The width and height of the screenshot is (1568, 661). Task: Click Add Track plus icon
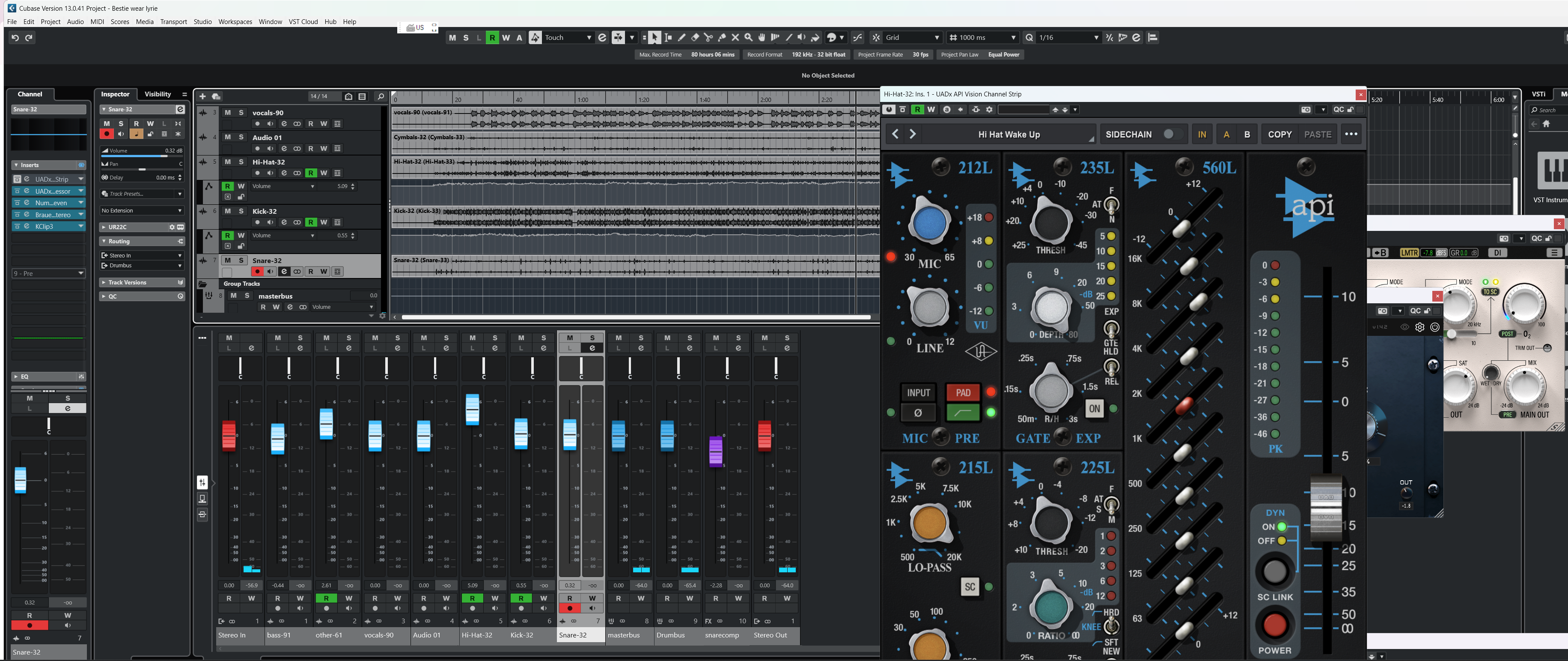tap(203, 96)
